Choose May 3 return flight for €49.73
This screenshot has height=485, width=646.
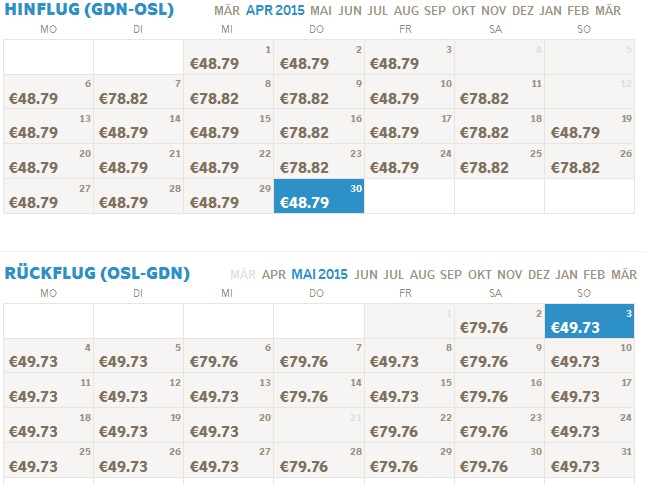click(x=589, y=321)
